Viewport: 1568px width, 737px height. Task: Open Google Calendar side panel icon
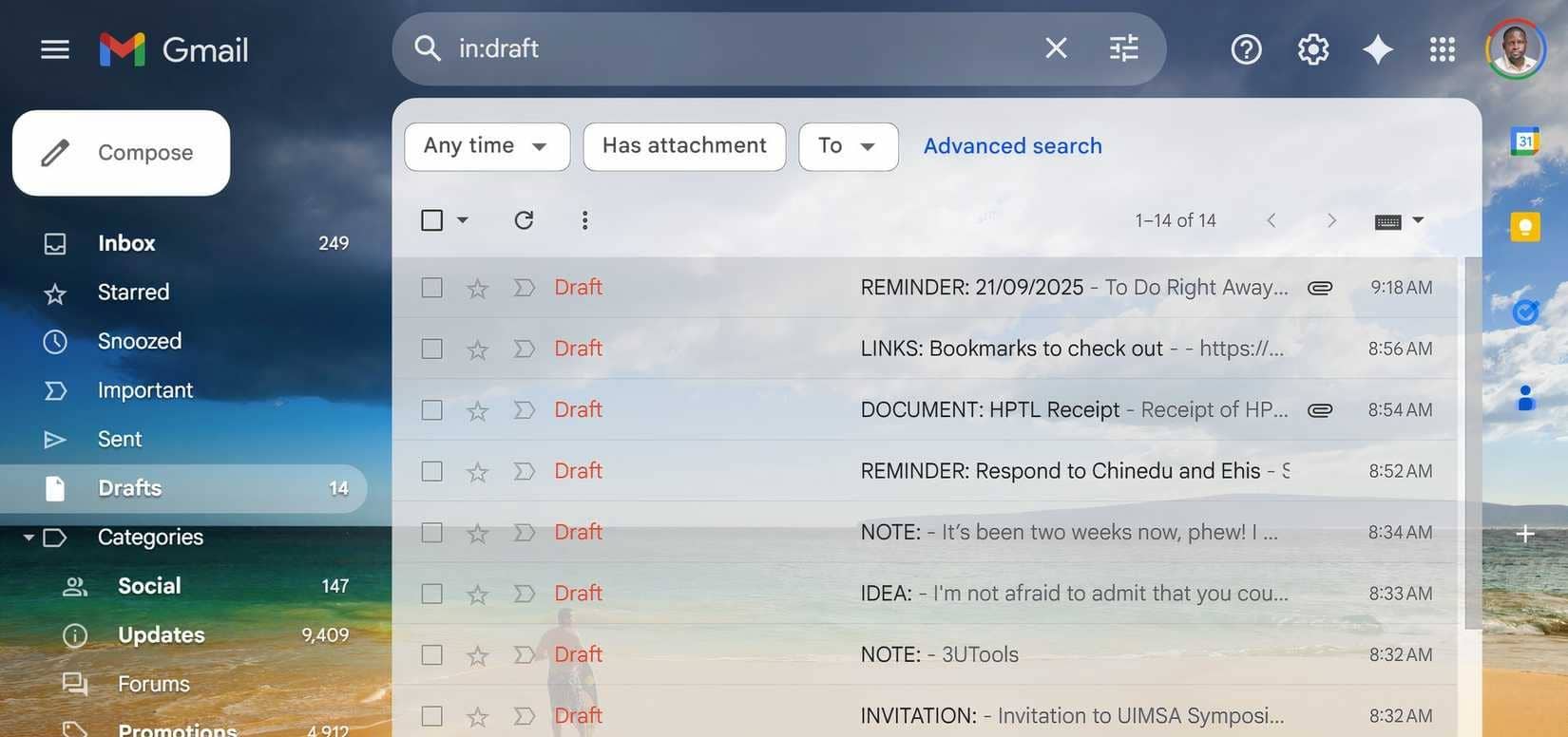click(1525, 142)
